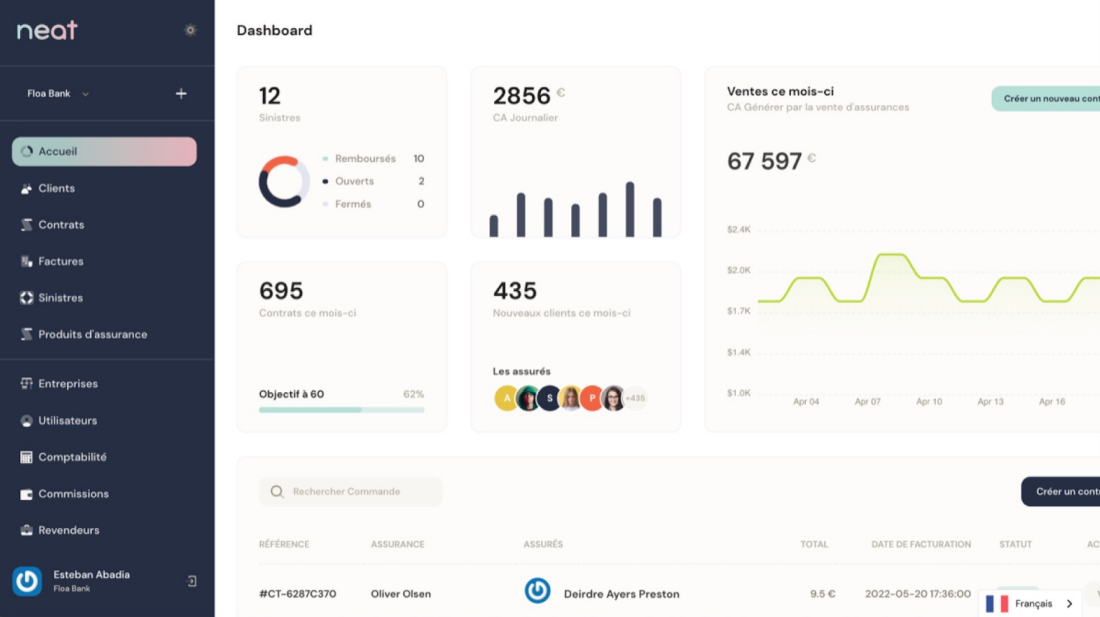Screen dimensions: 1100x617
Task: Sort by ASSURÉS column header
Action: pos(543,544)
